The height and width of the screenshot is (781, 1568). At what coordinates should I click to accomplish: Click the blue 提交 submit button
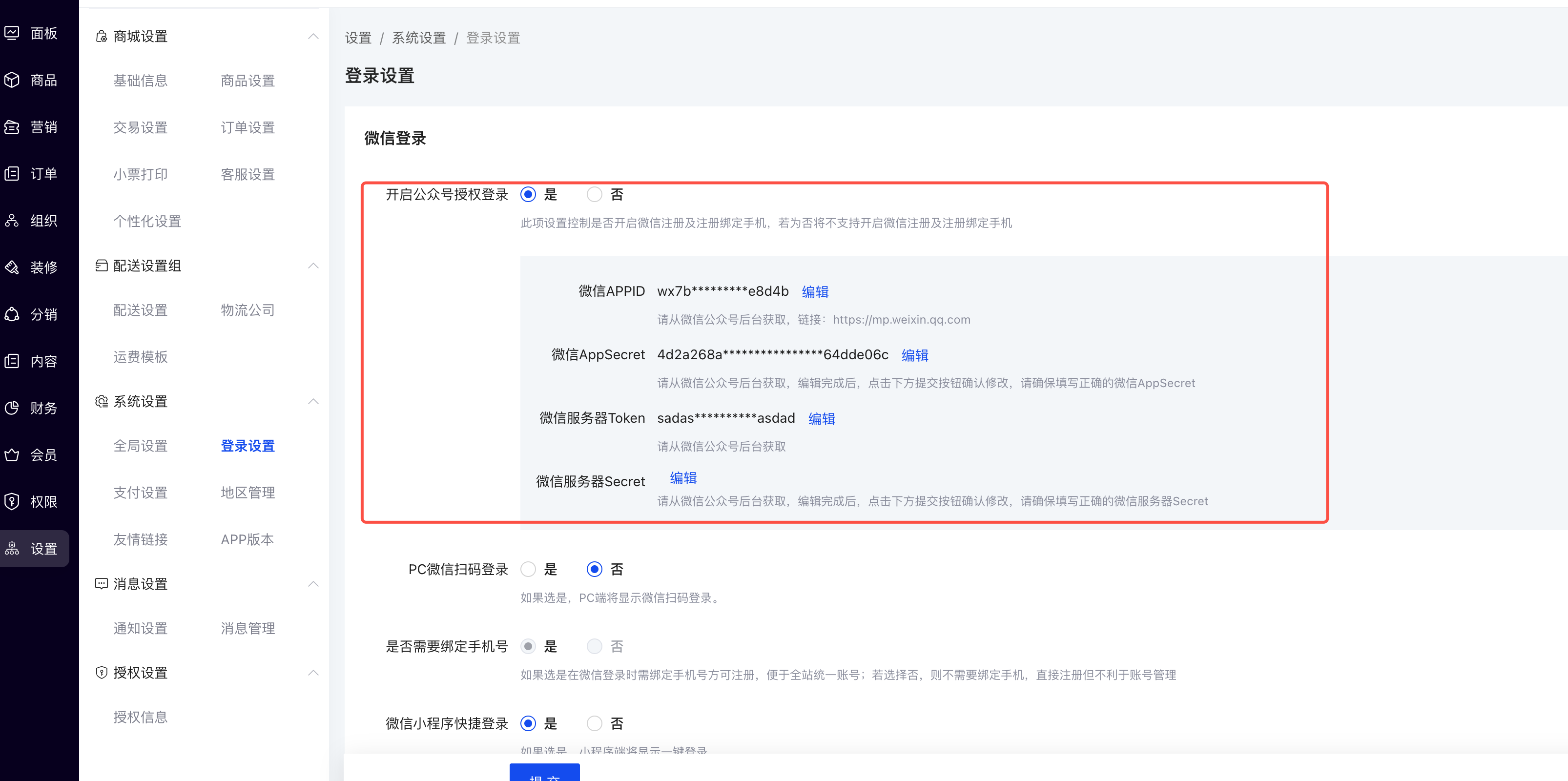544,773
